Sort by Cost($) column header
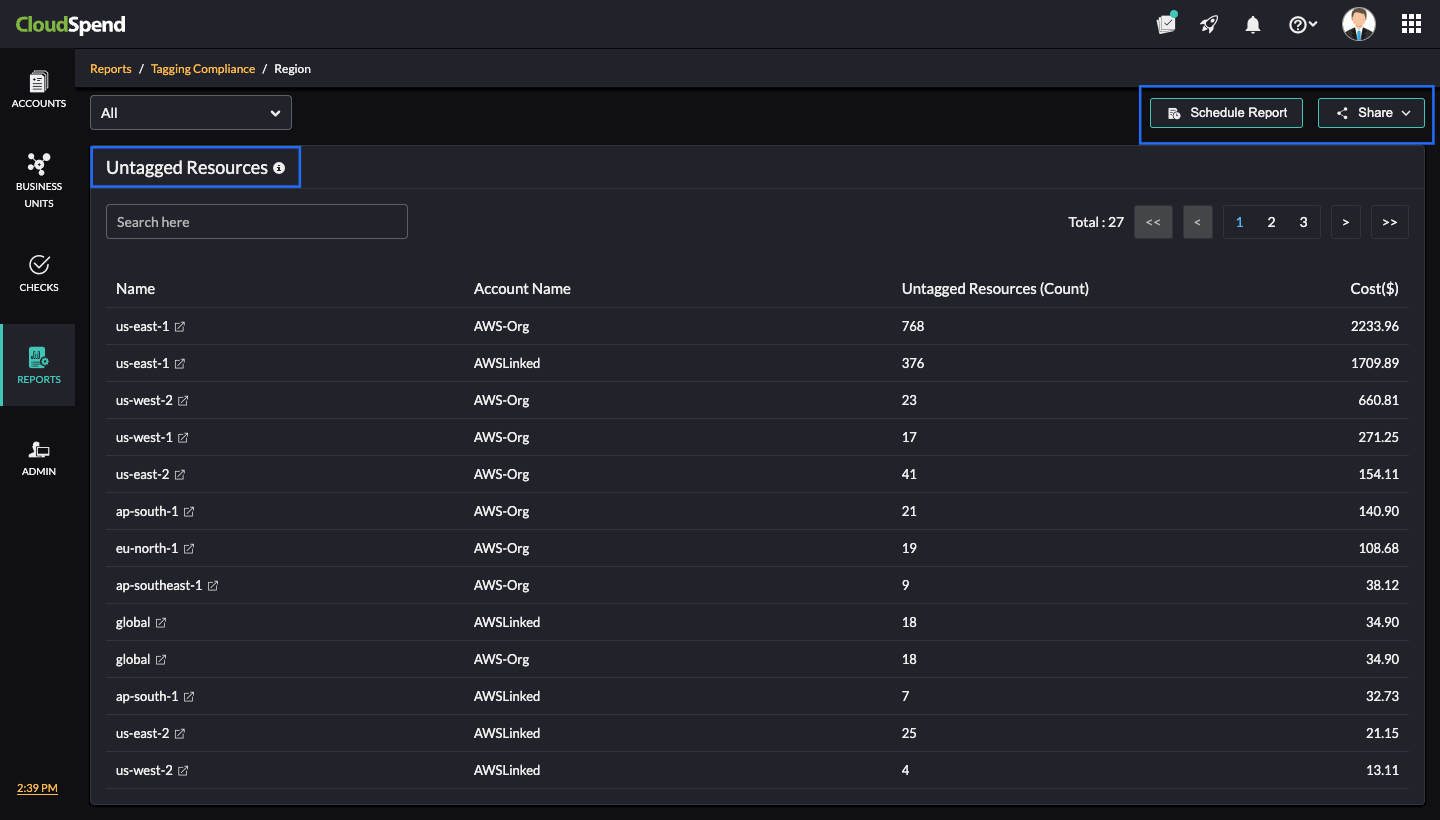Viewport: 1440px width, 820px height. tap(1374, 289)
